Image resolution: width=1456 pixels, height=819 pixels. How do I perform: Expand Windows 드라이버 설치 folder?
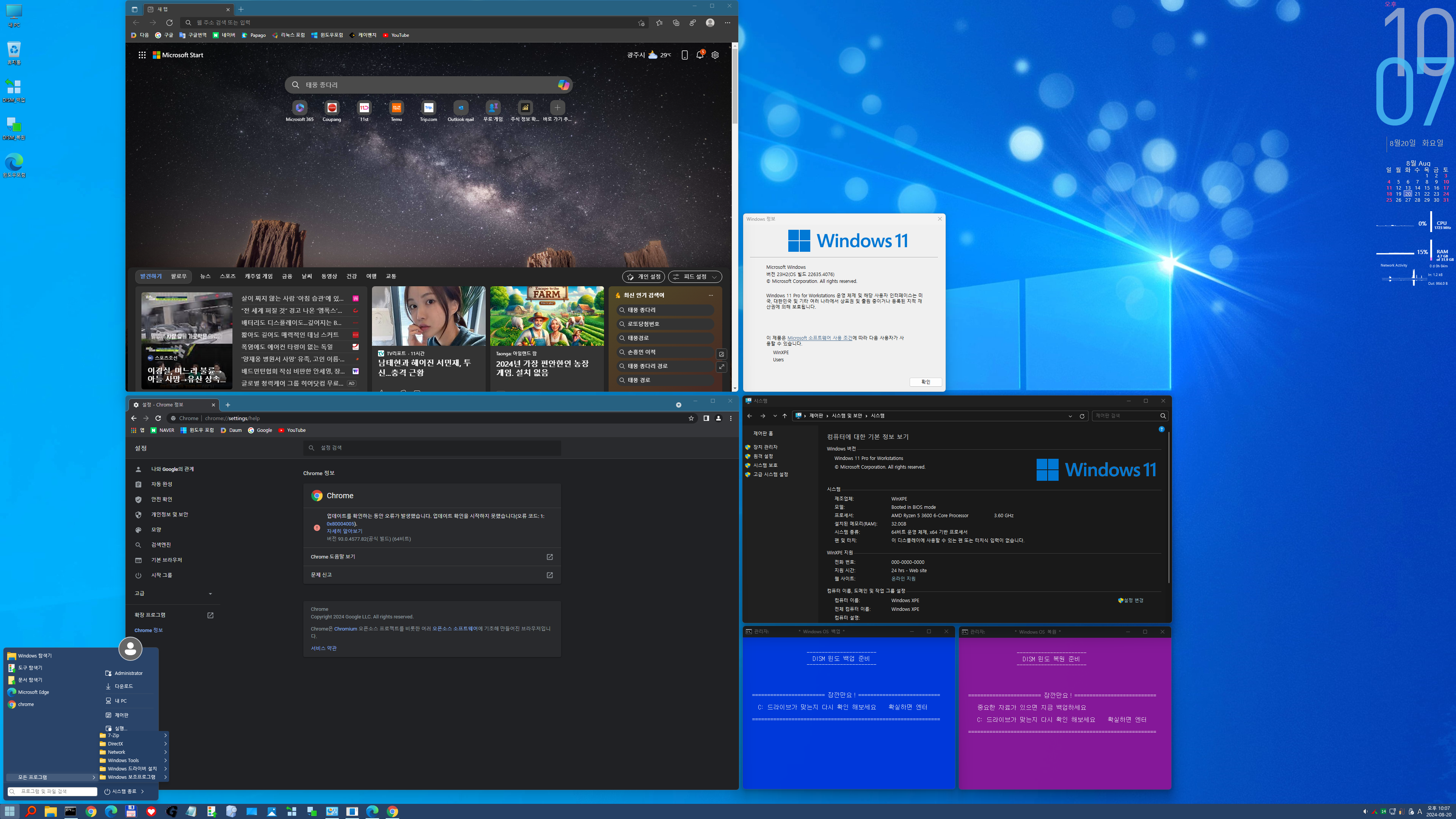point(133,769)
